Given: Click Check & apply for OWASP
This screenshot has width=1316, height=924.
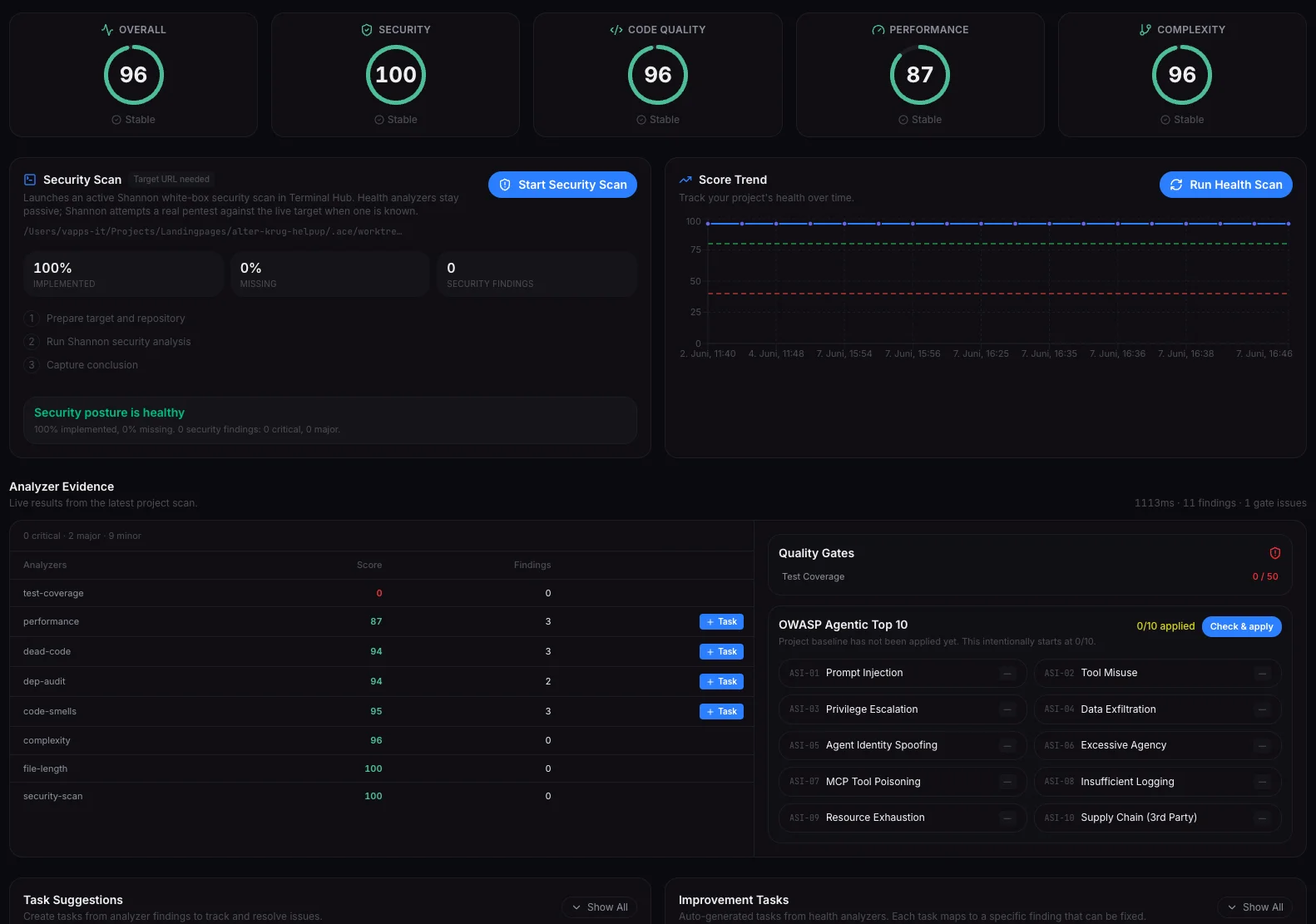Looking at the screenshot, I should click(x=1242, y=626).
